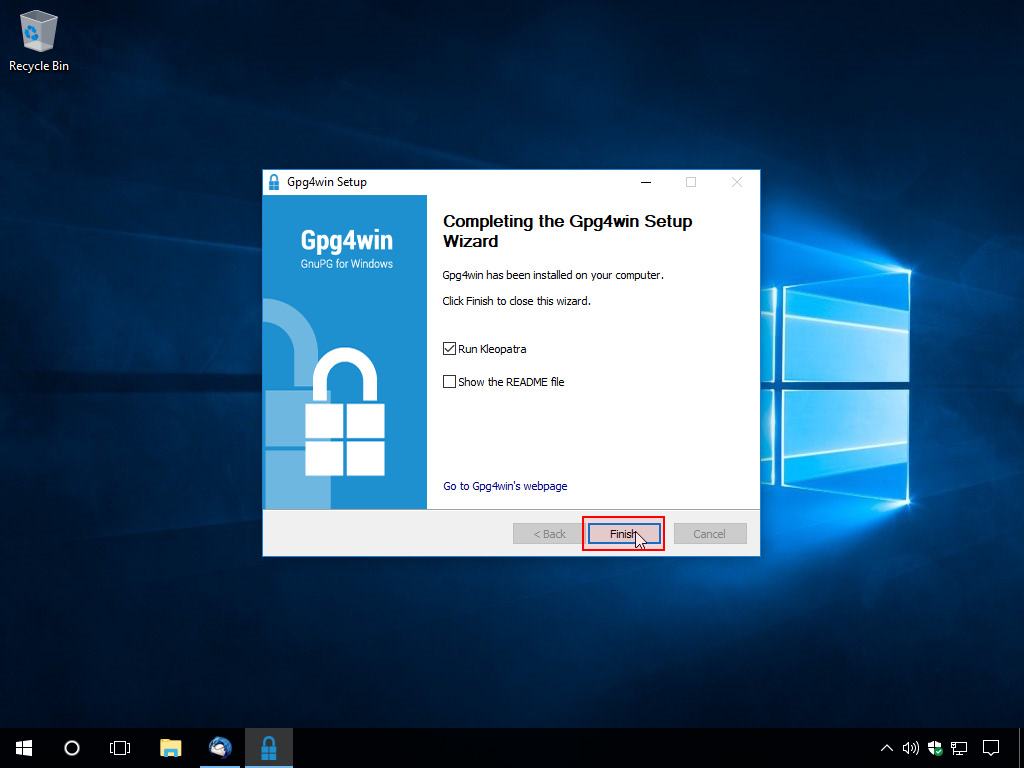Uncheck the Run Kleopatra checkbox

449,349
